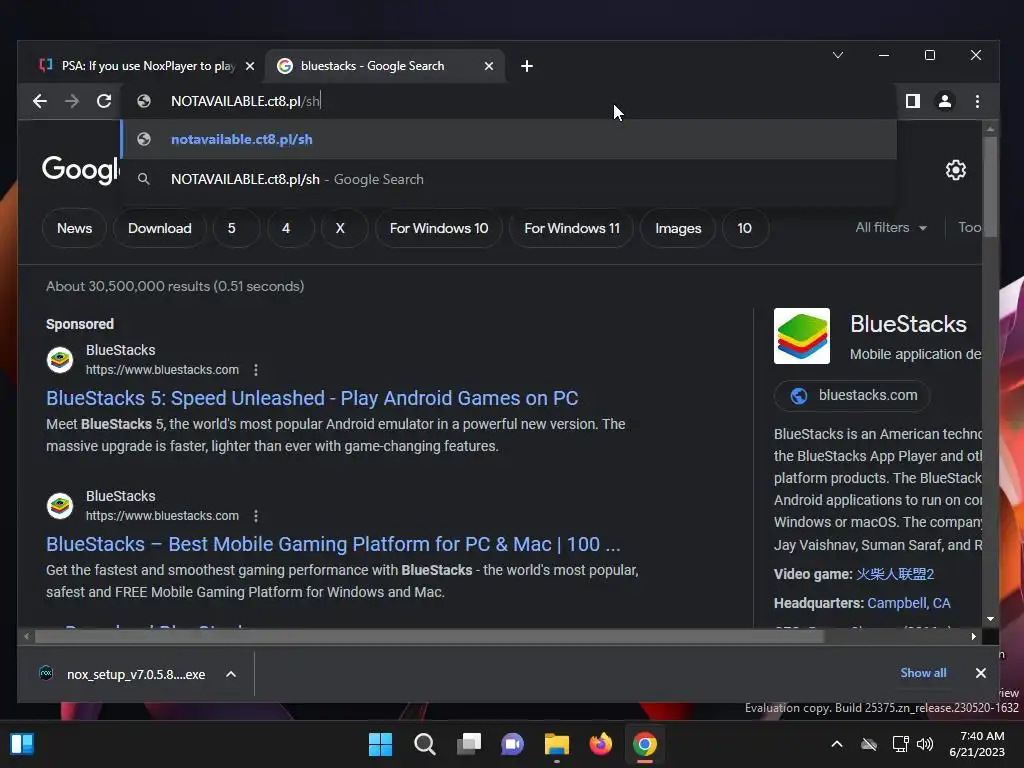This screenshot has height=768, width=1024.
Task: Click second result's BlueStacks favicon
Action: coord(59,506)
